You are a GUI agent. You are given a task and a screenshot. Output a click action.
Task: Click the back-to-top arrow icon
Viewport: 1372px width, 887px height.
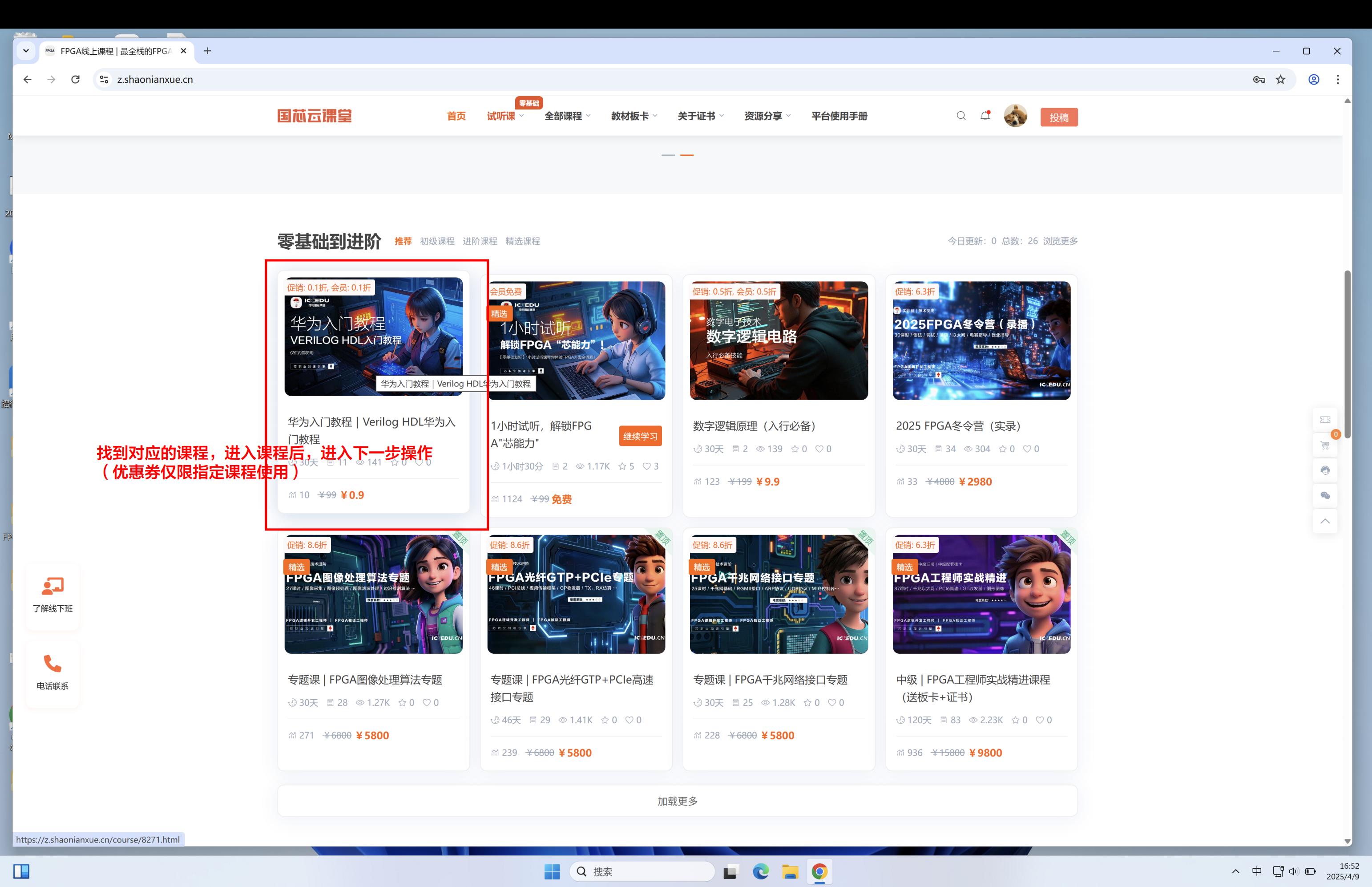click(x=1325, y=521)
